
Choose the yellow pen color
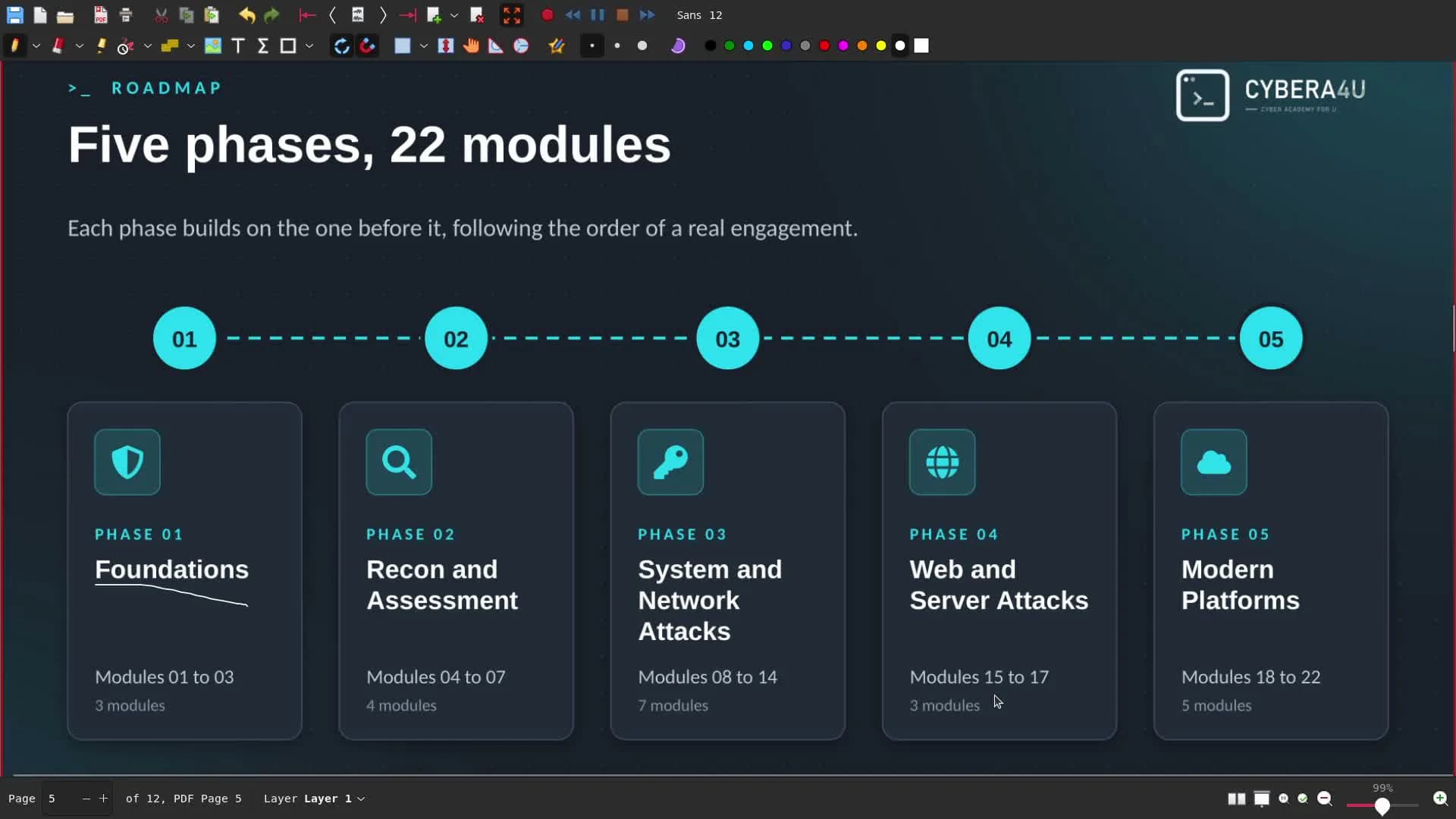881,46
